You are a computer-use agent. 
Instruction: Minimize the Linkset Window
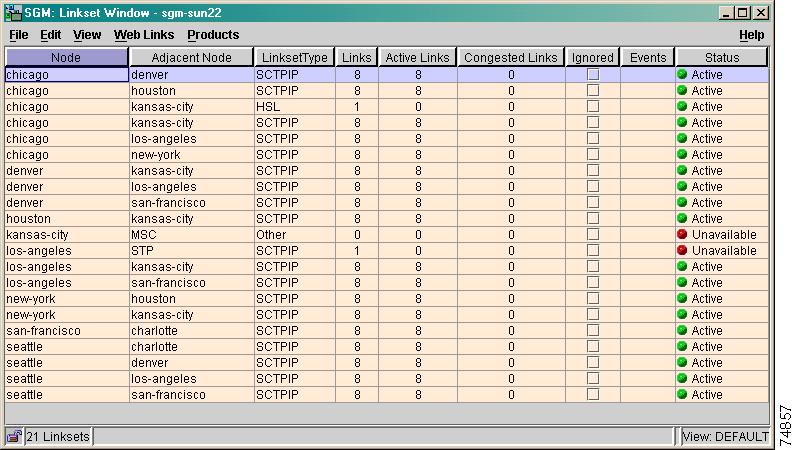(726, 13)
